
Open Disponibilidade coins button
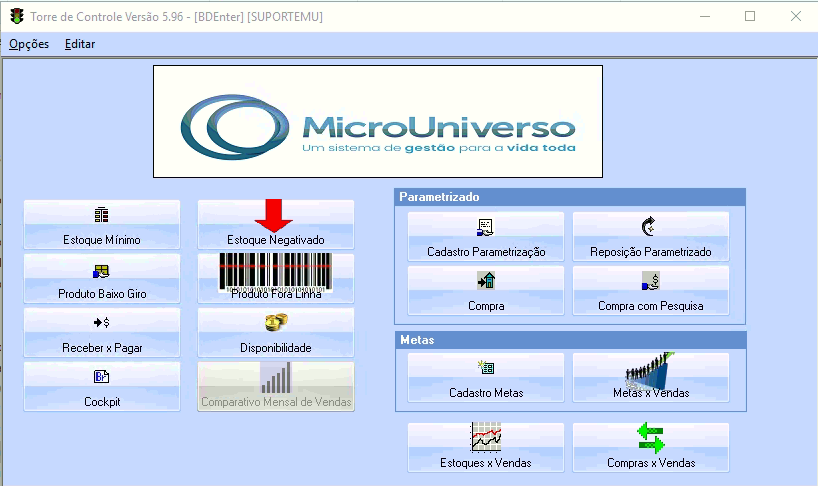(275, 332)
